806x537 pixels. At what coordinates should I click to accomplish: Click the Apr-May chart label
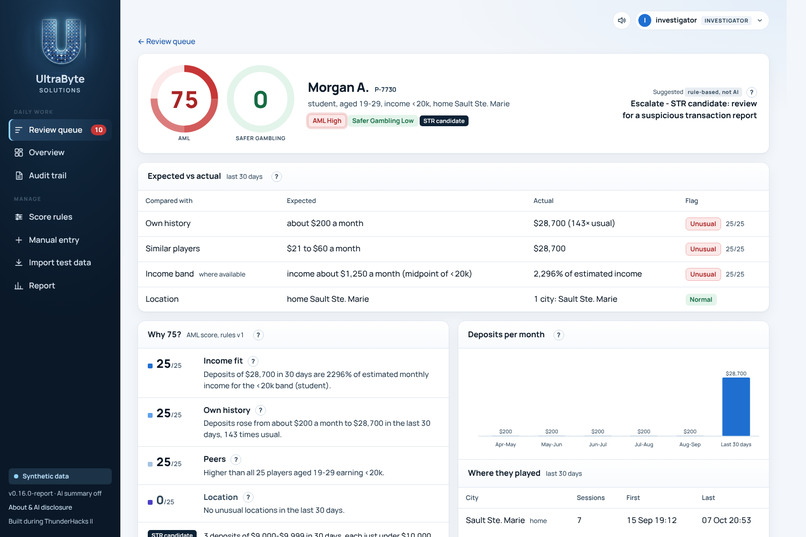pyautogui.click(x=505, y=445)
